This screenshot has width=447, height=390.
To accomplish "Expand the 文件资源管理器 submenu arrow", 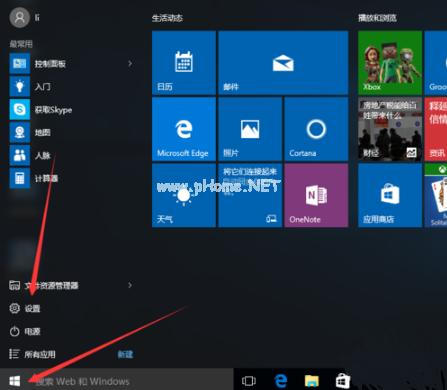I will (x=130, y=285).
